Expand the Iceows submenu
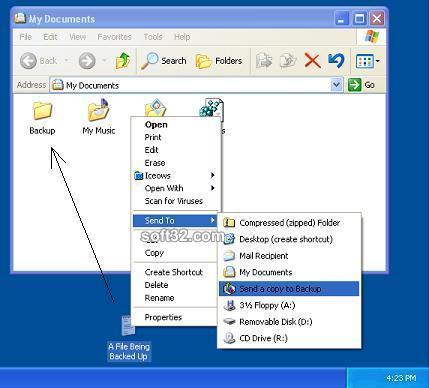429x388 pixels. (x=175, y=176)
